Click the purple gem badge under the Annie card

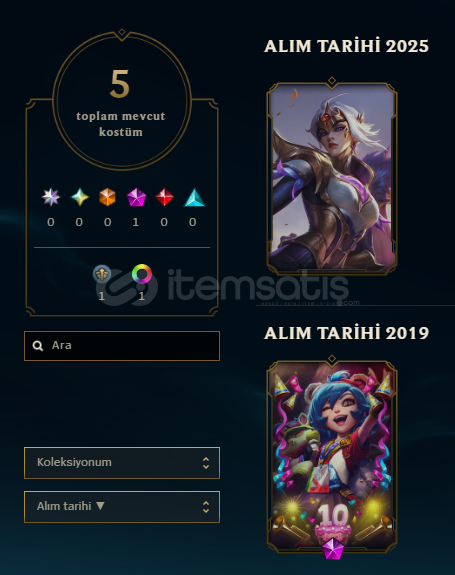pos(333,549)
